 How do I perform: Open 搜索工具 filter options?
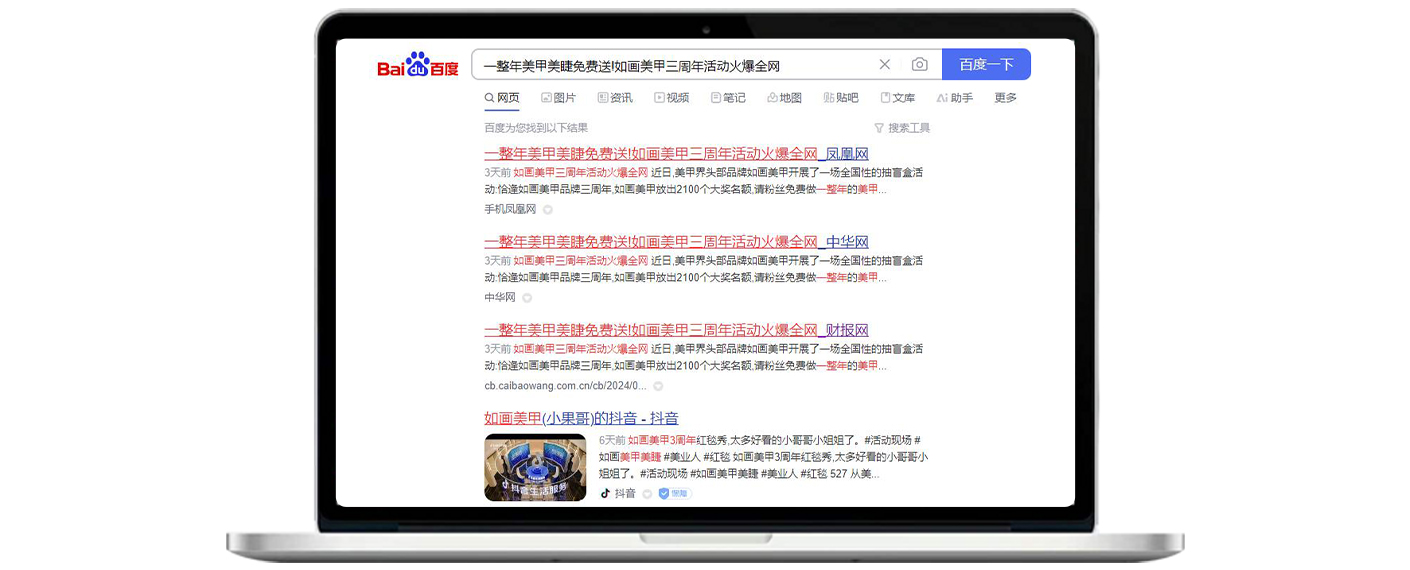click(902, 128)
